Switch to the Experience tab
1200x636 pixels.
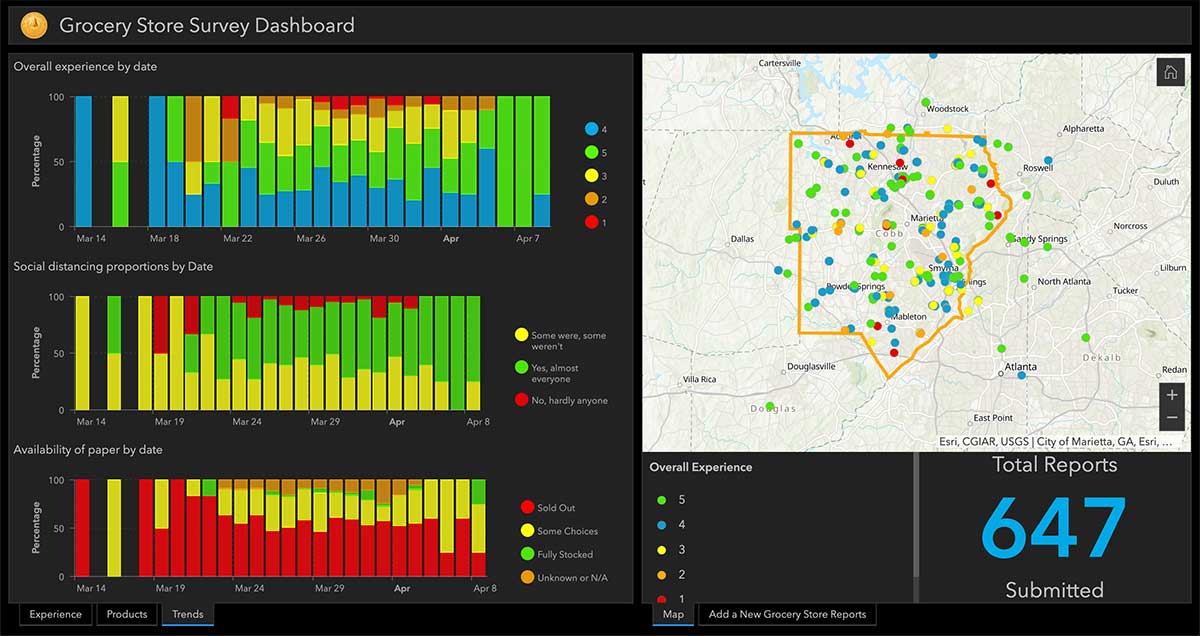pyautogui.click(x=55, y=614)
